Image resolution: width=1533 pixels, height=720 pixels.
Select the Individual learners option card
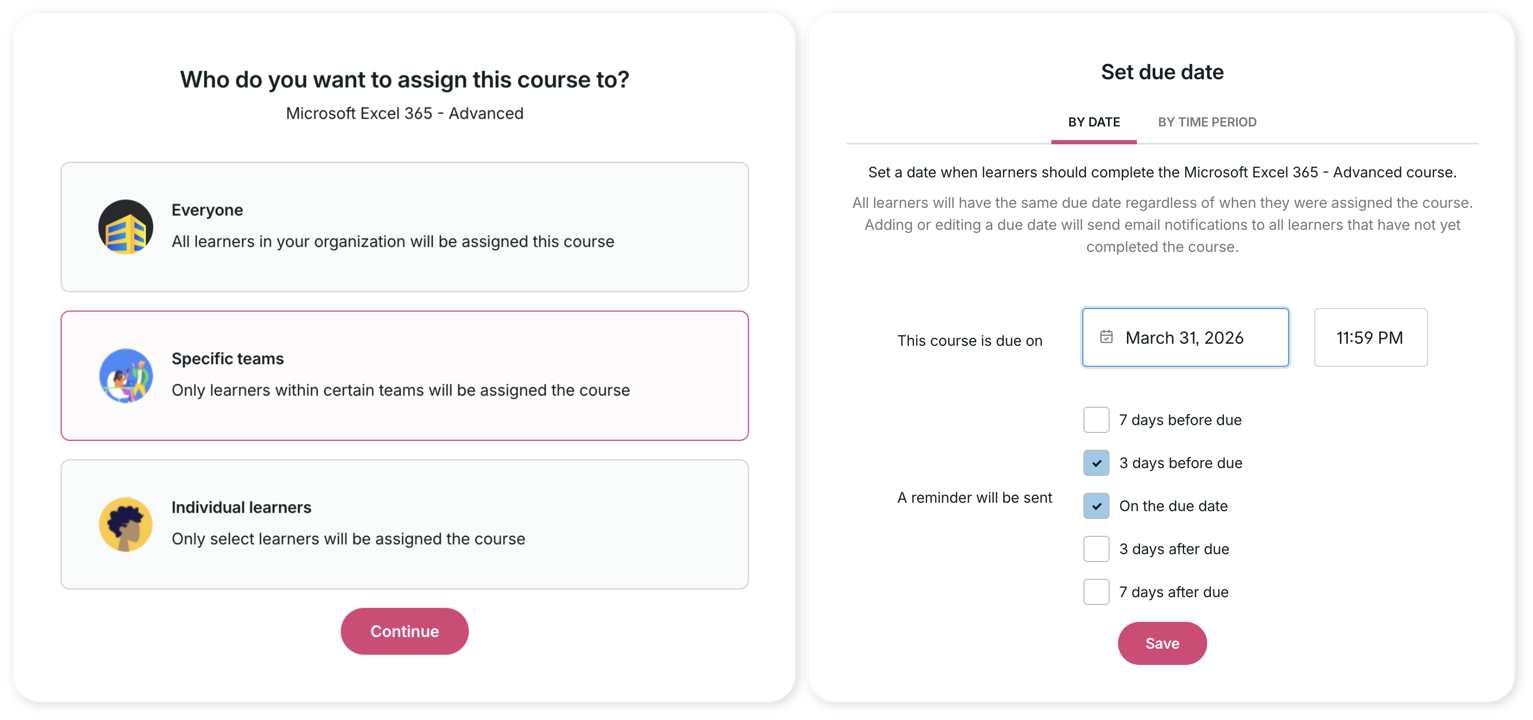point(404,524)
